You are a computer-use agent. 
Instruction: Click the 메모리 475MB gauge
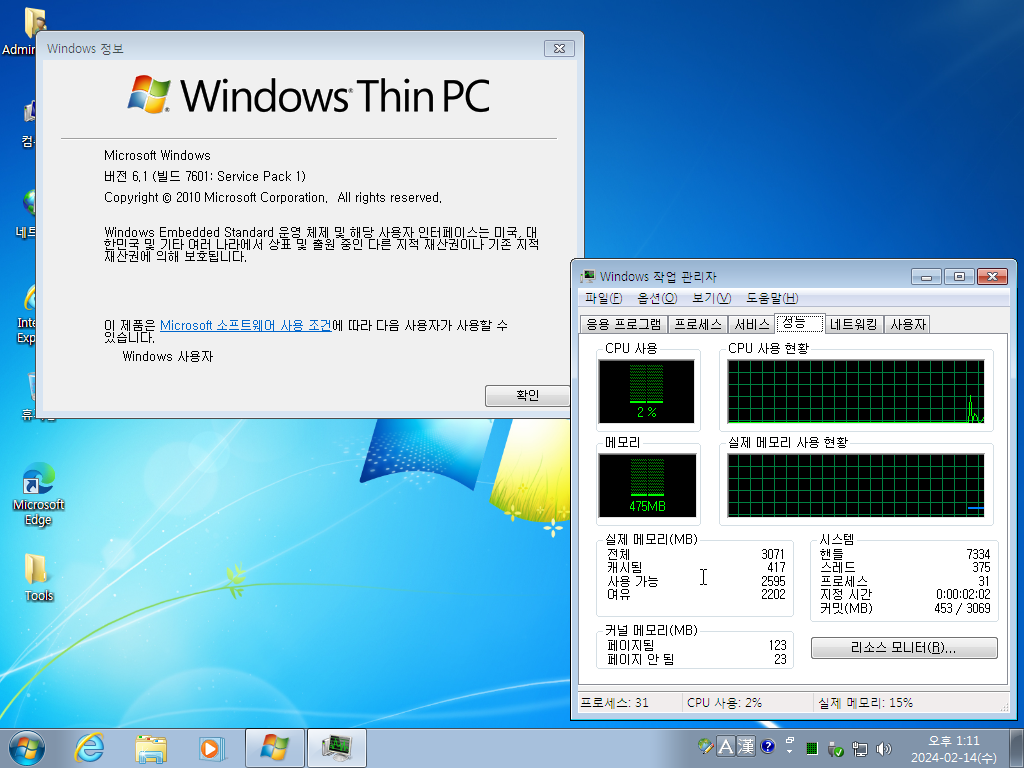click(647, 485)
